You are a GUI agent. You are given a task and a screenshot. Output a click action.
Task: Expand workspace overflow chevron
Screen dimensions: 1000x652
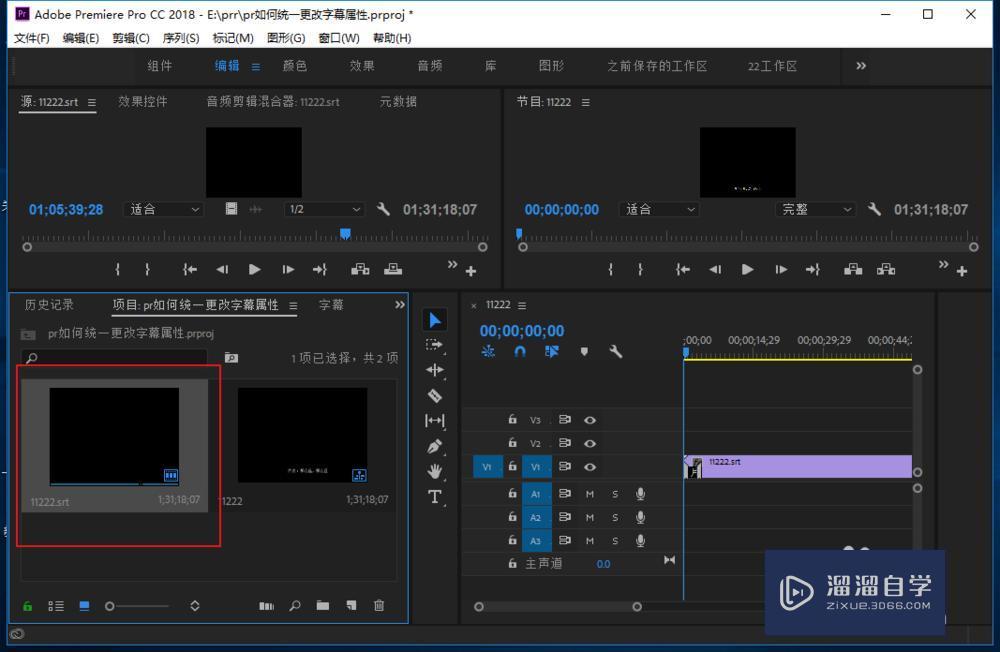click(x=861, y=66)
